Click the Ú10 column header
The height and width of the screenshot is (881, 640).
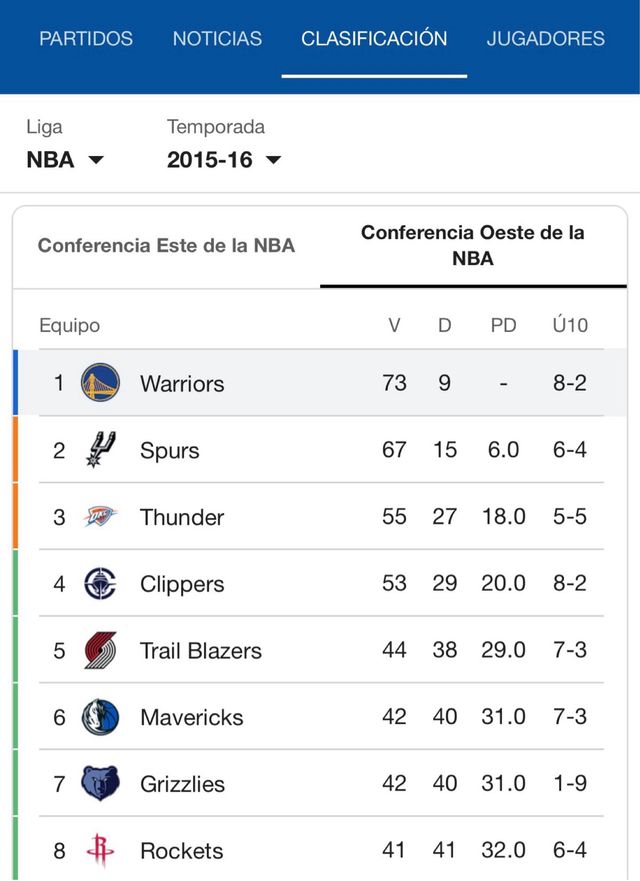pos(570,325)
